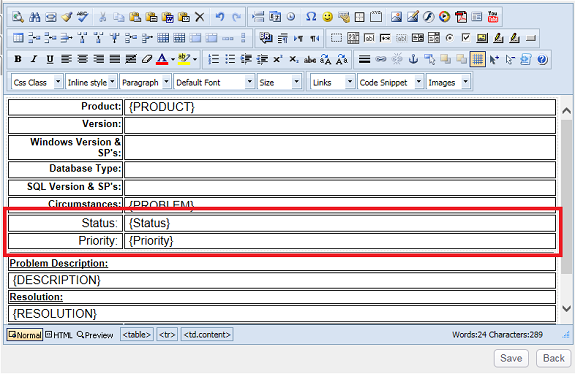Click the Delete X icon

[x=199, y=17]
